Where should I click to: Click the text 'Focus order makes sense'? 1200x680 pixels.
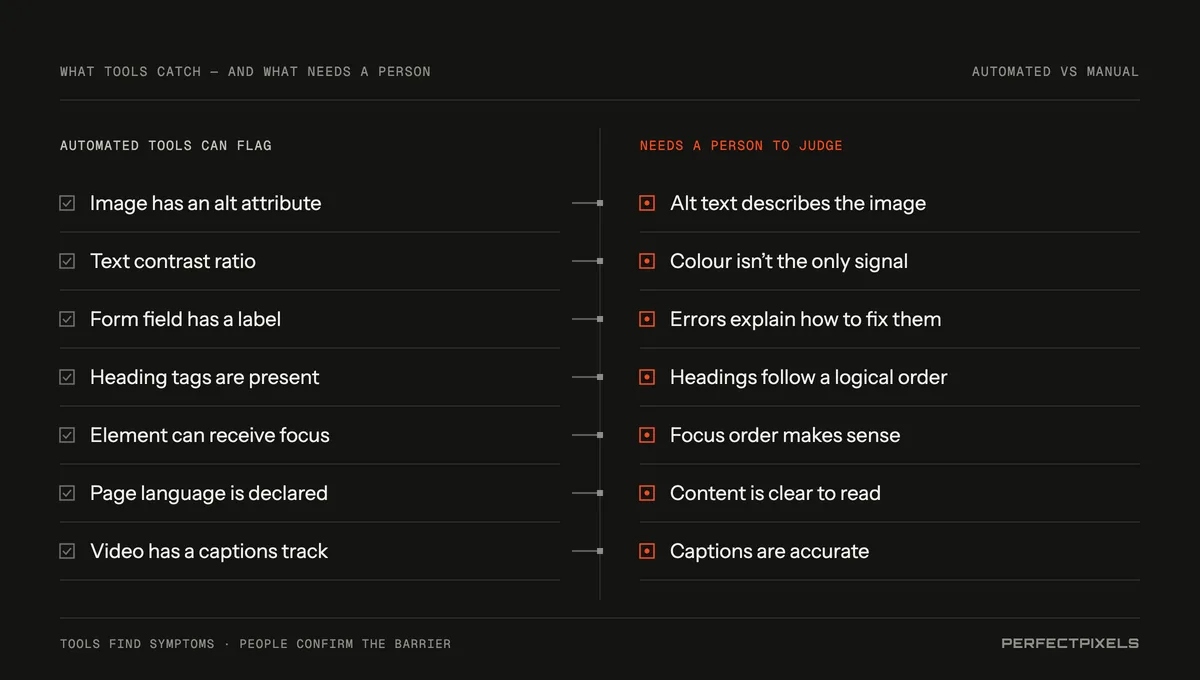785,435
